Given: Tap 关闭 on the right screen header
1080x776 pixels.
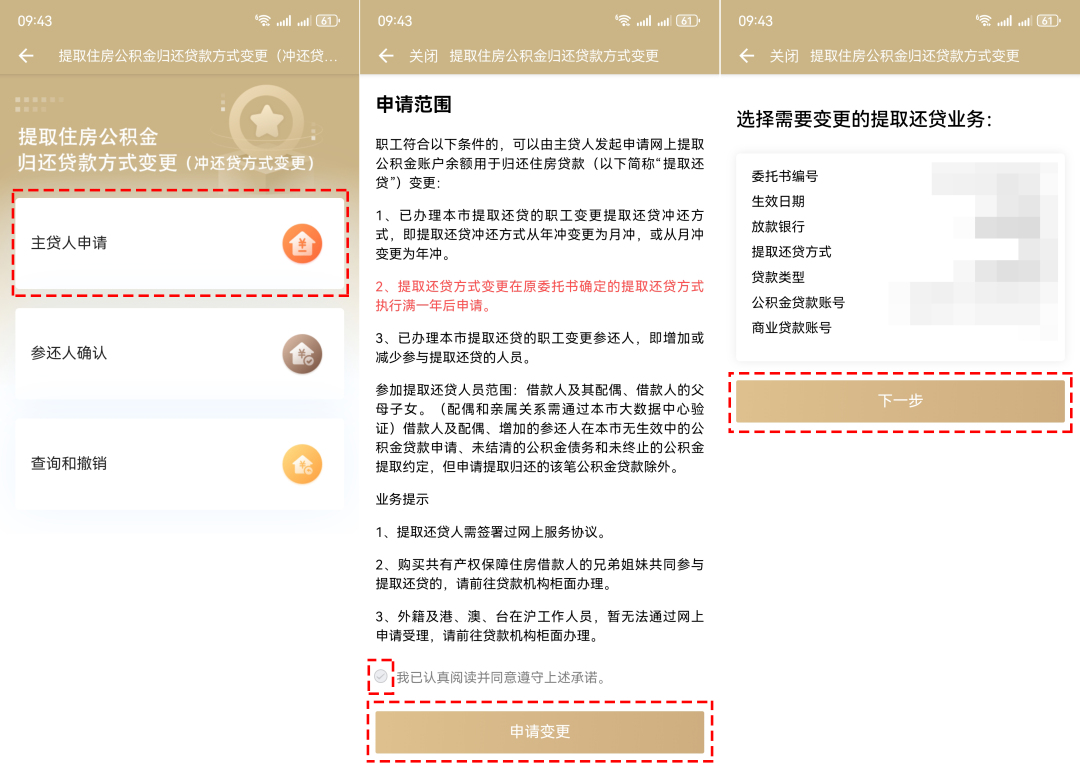Looking at the screenshot, I should 783,56.
